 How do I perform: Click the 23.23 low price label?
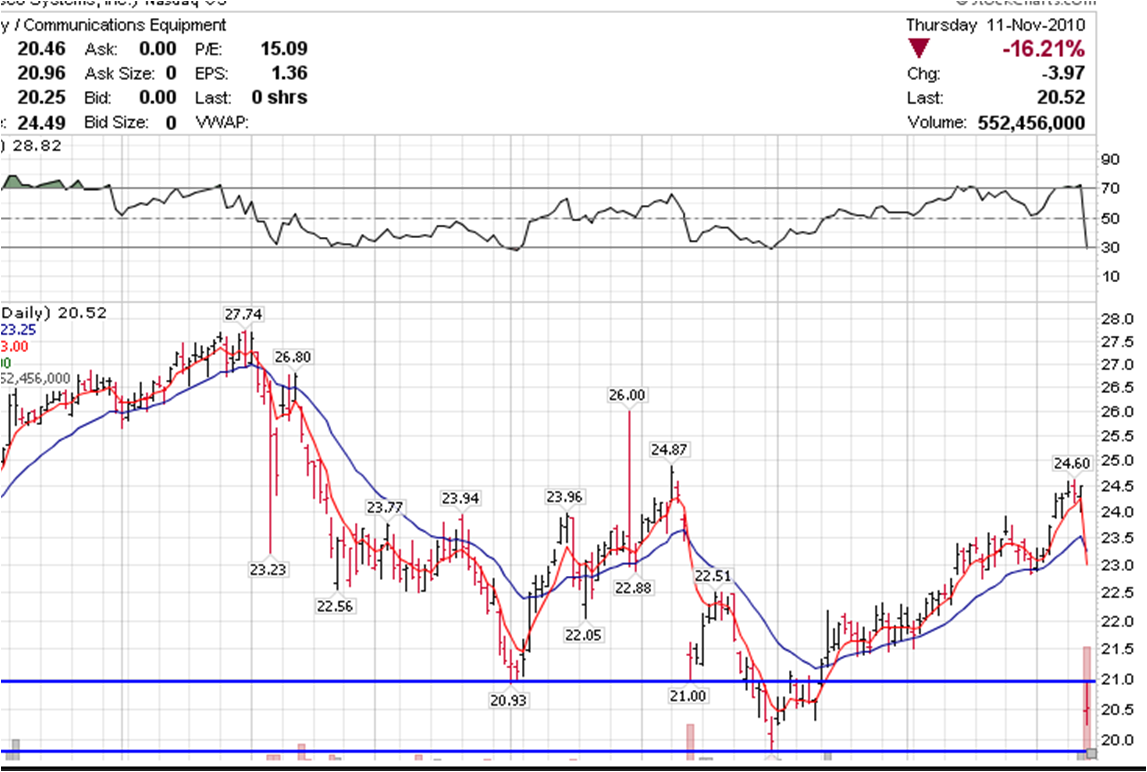point(268,569)
